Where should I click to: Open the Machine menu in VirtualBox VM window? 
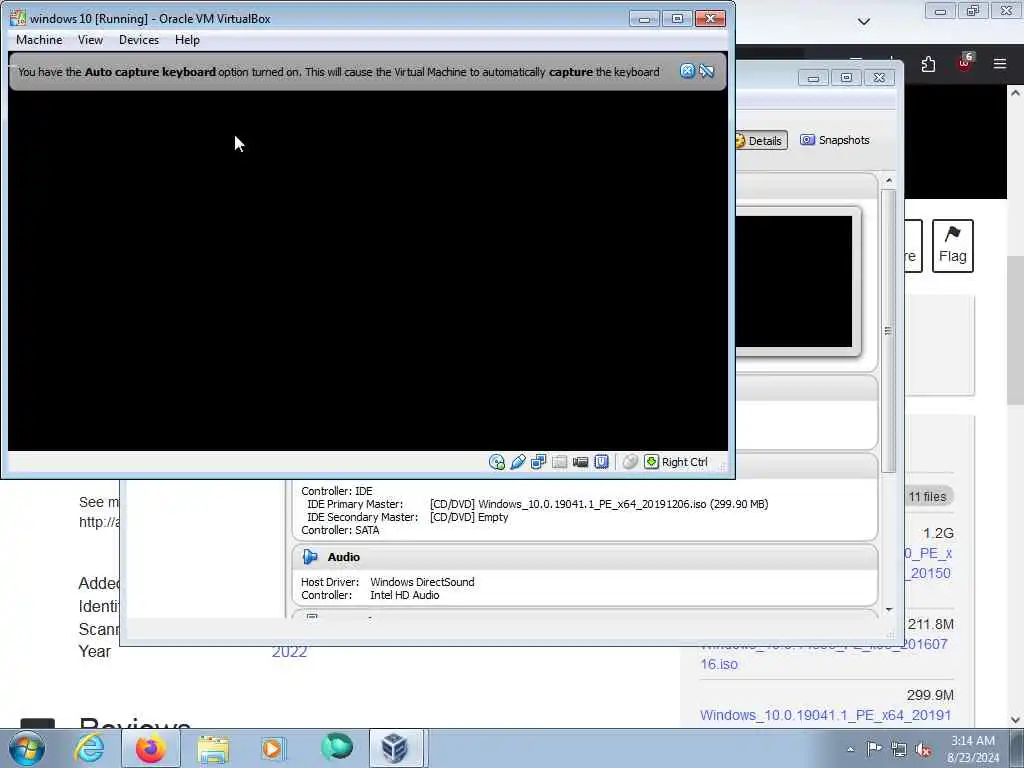coord(39,40)
